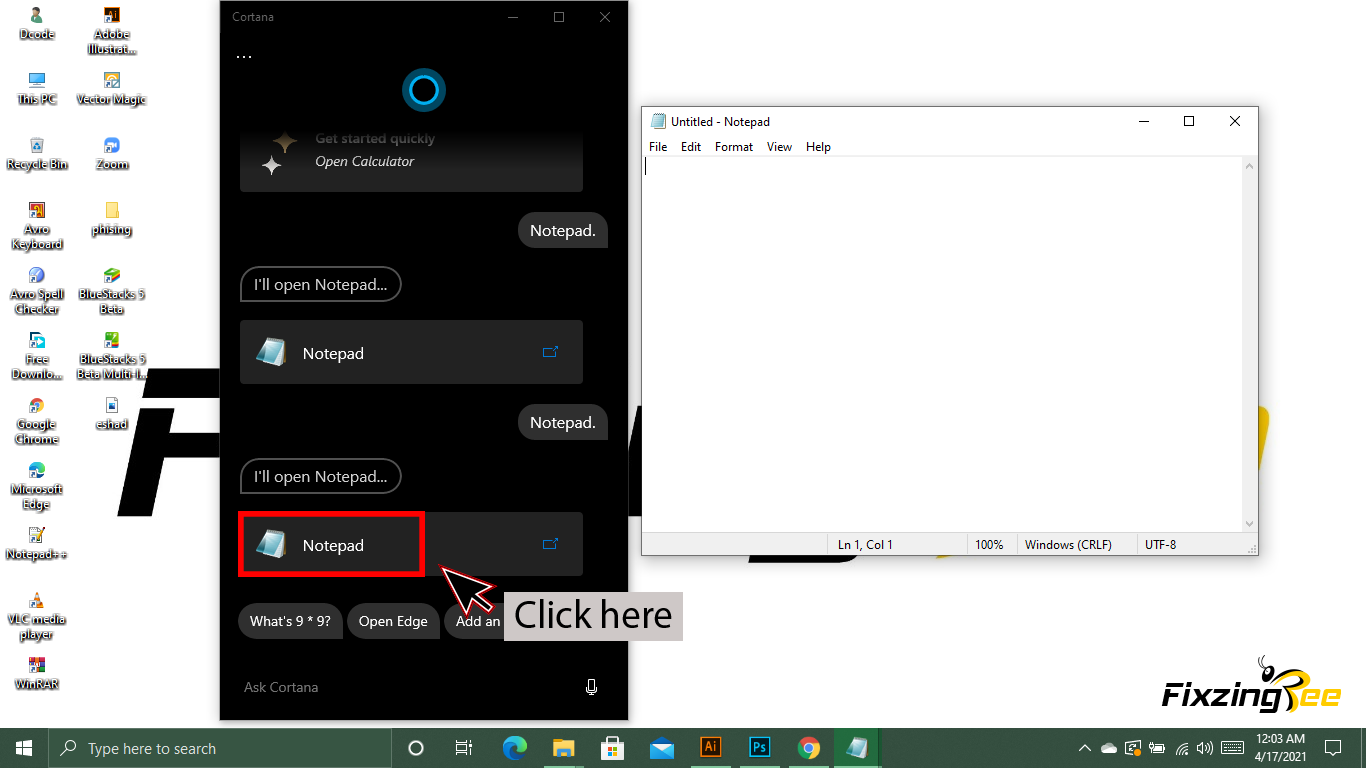
Task: Click the Task View taskbar button
Action: [464, 748]
